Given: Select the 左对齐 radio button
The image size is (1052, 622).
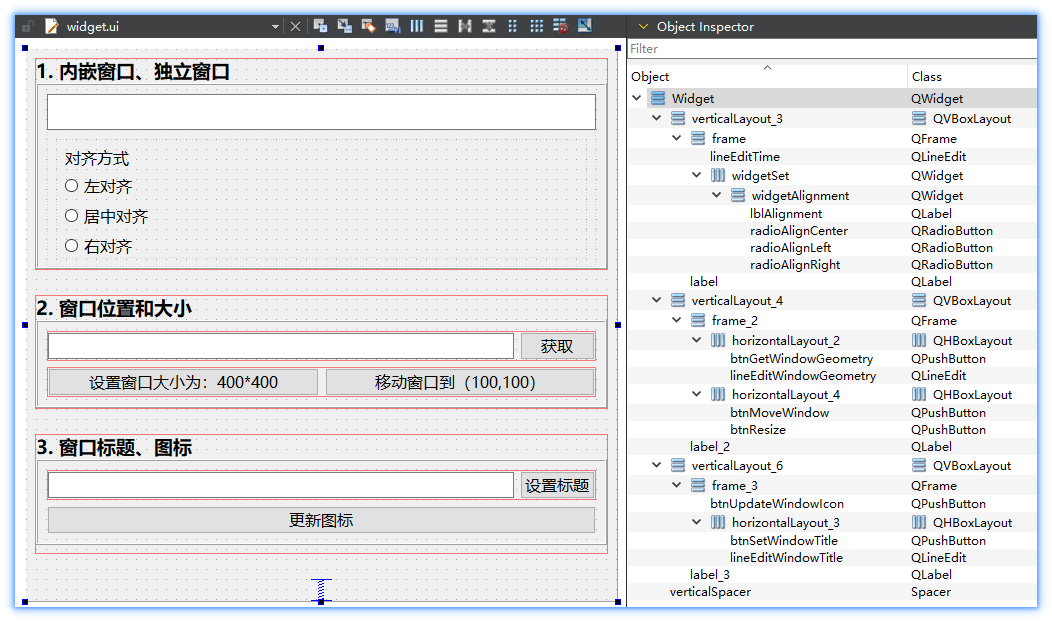Looking at the screenshot, I should click(x=71, y=186).
